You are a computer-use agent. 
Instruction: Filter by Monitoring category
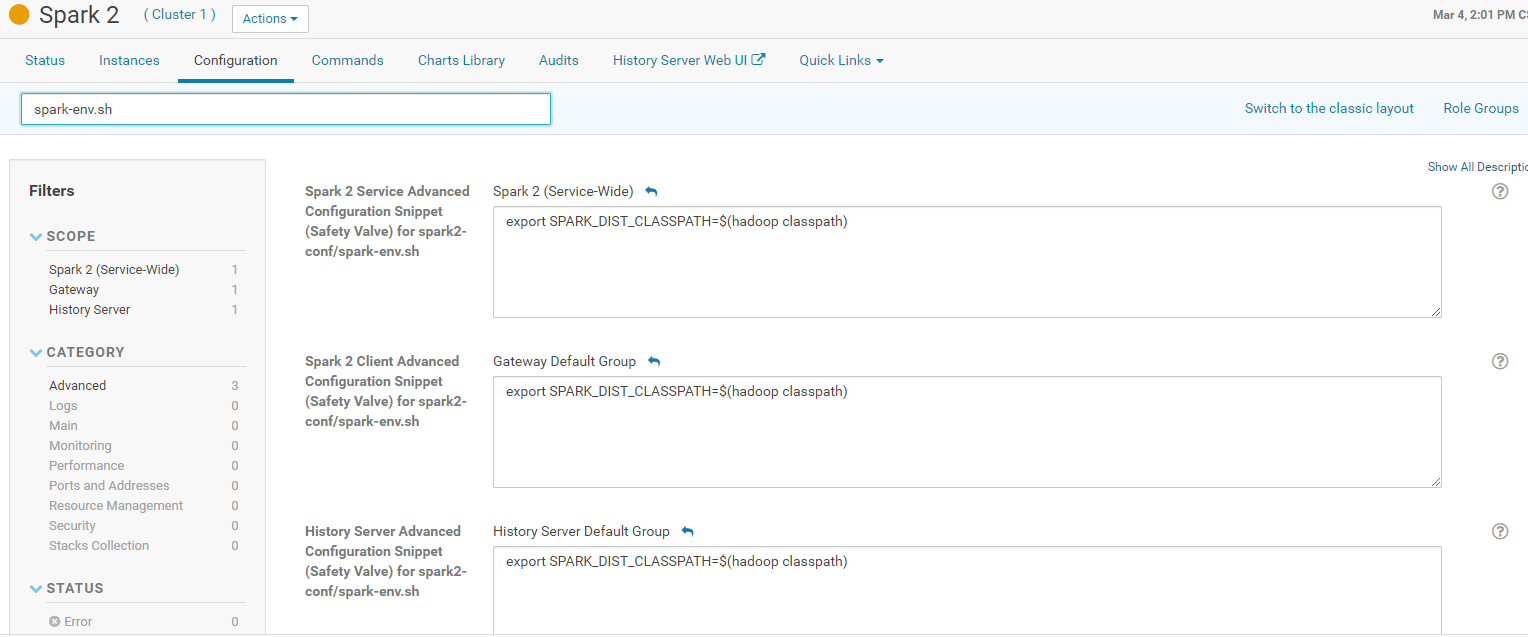pos(80,445)
